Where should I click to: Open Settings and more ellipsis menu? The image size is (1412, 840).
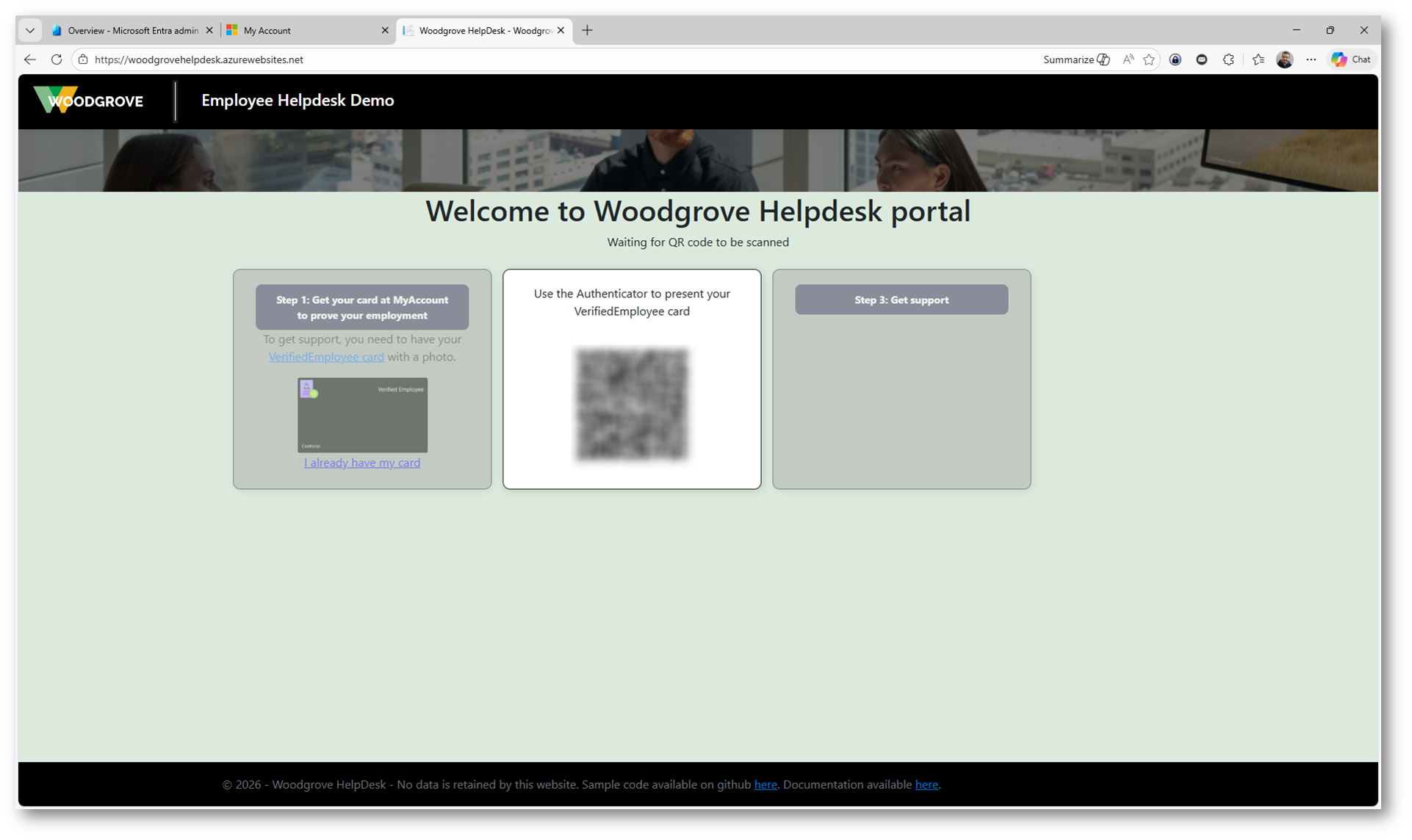point(1311,59)
